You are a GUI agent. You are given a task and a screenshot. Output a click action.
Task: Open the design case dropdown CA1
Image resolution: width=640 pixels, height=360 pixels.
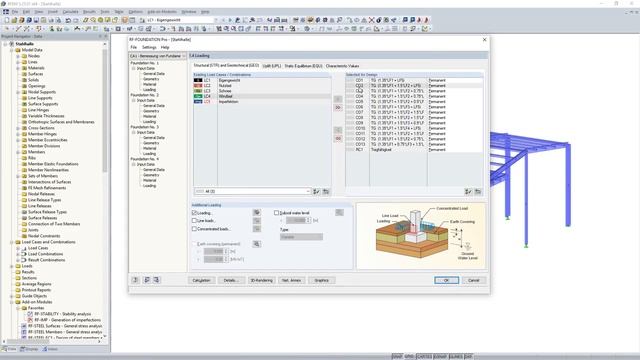tap(158, 56)
